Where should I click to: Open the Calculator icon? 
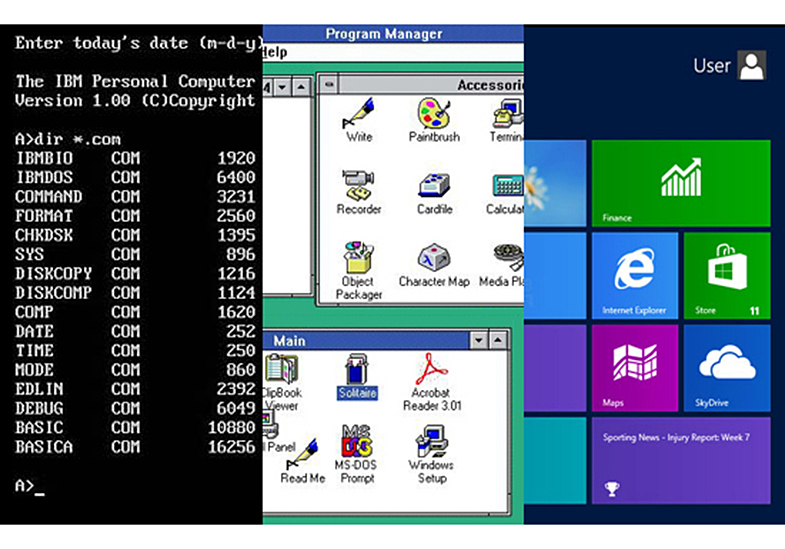505,194
